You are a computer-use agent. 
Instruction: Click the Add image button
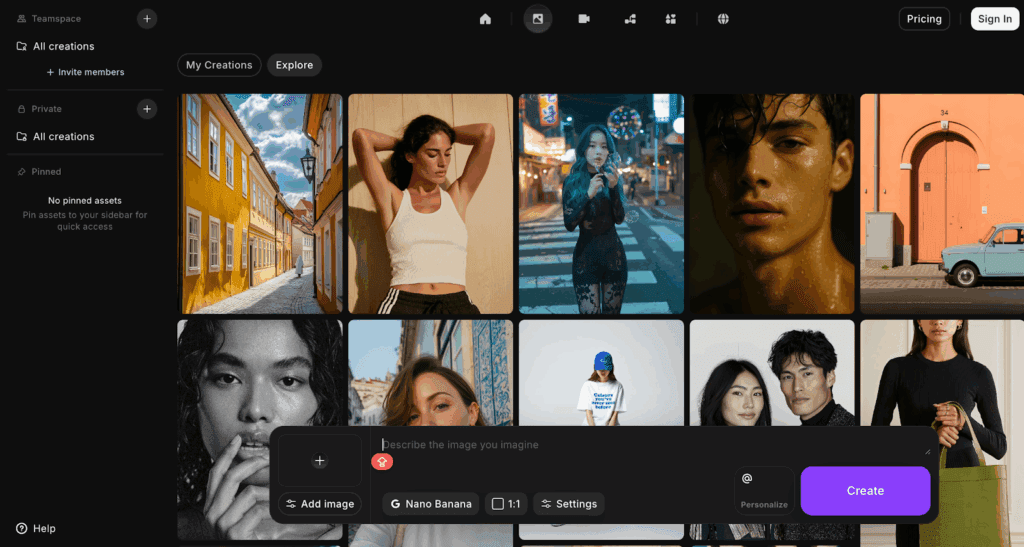click(x=320, y=504)
